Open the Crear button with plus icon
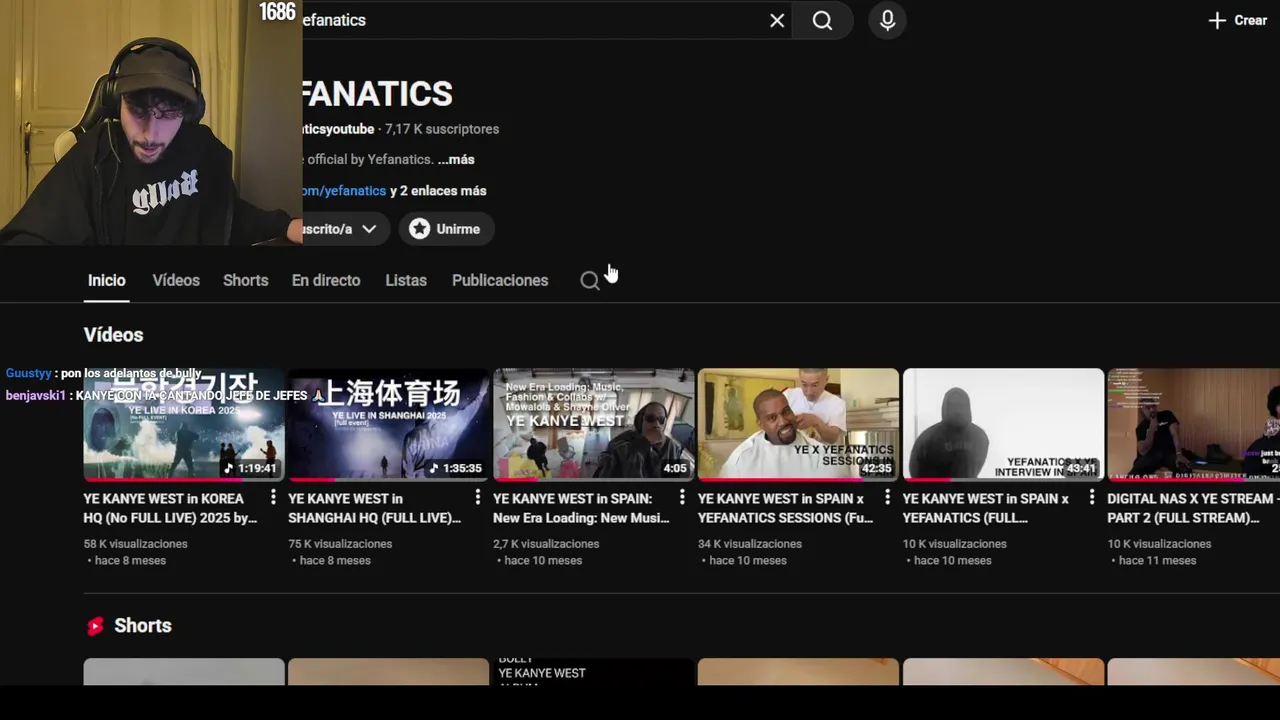1280x720 pixels. [1237, 20]
